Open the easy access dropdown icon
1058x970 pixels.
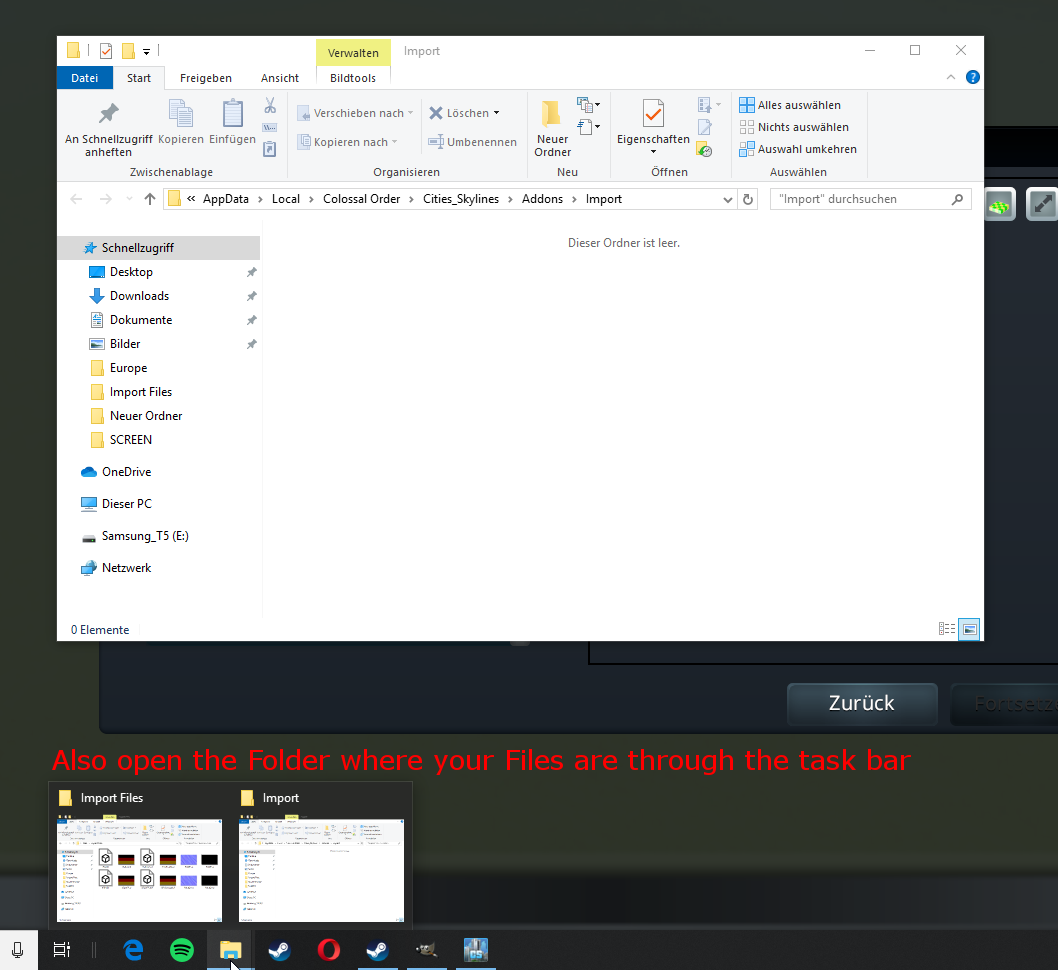[588, 126]
